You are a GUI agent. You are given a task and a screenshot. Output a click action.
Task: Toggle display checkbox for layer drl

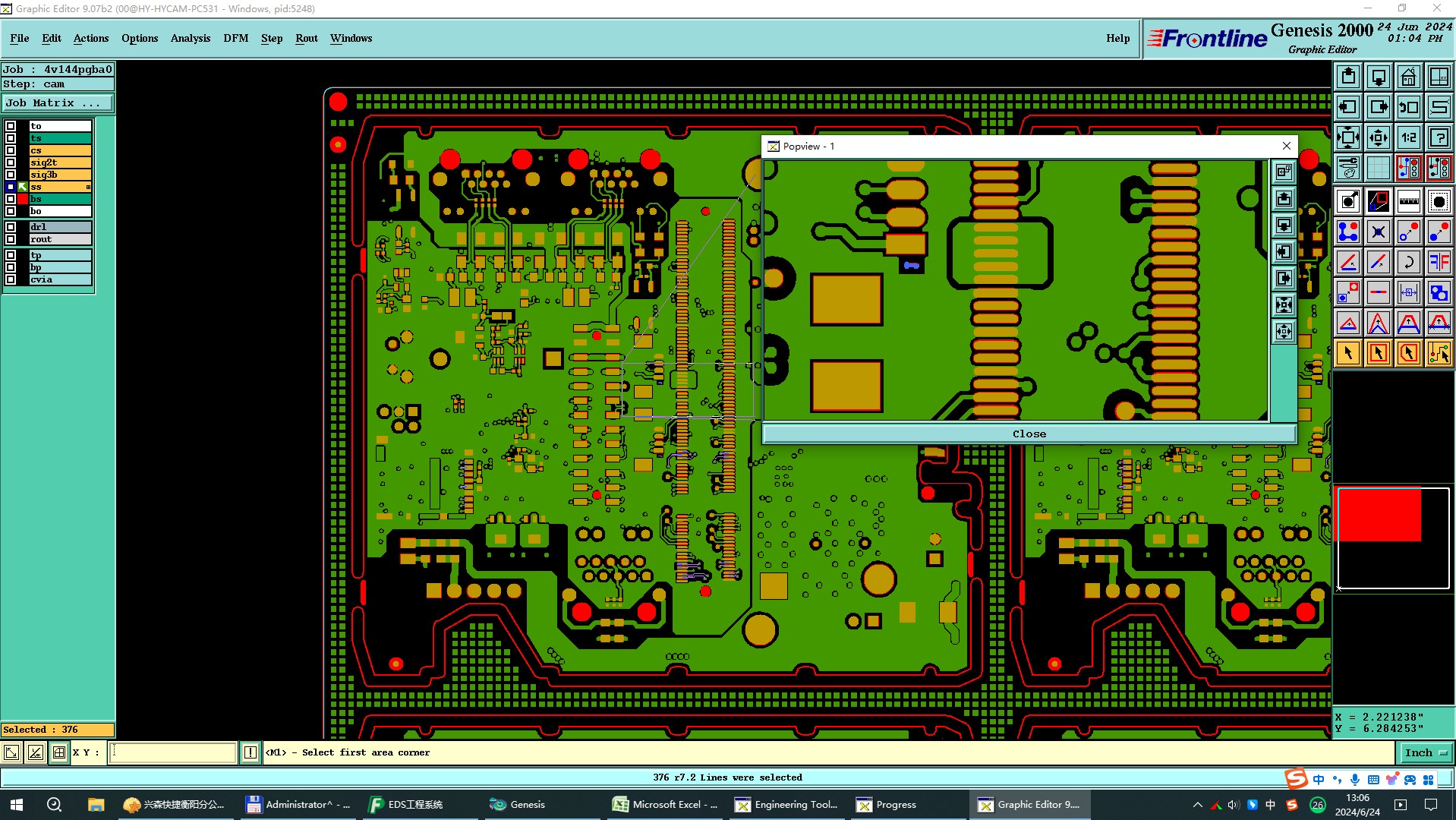point(11,227)
